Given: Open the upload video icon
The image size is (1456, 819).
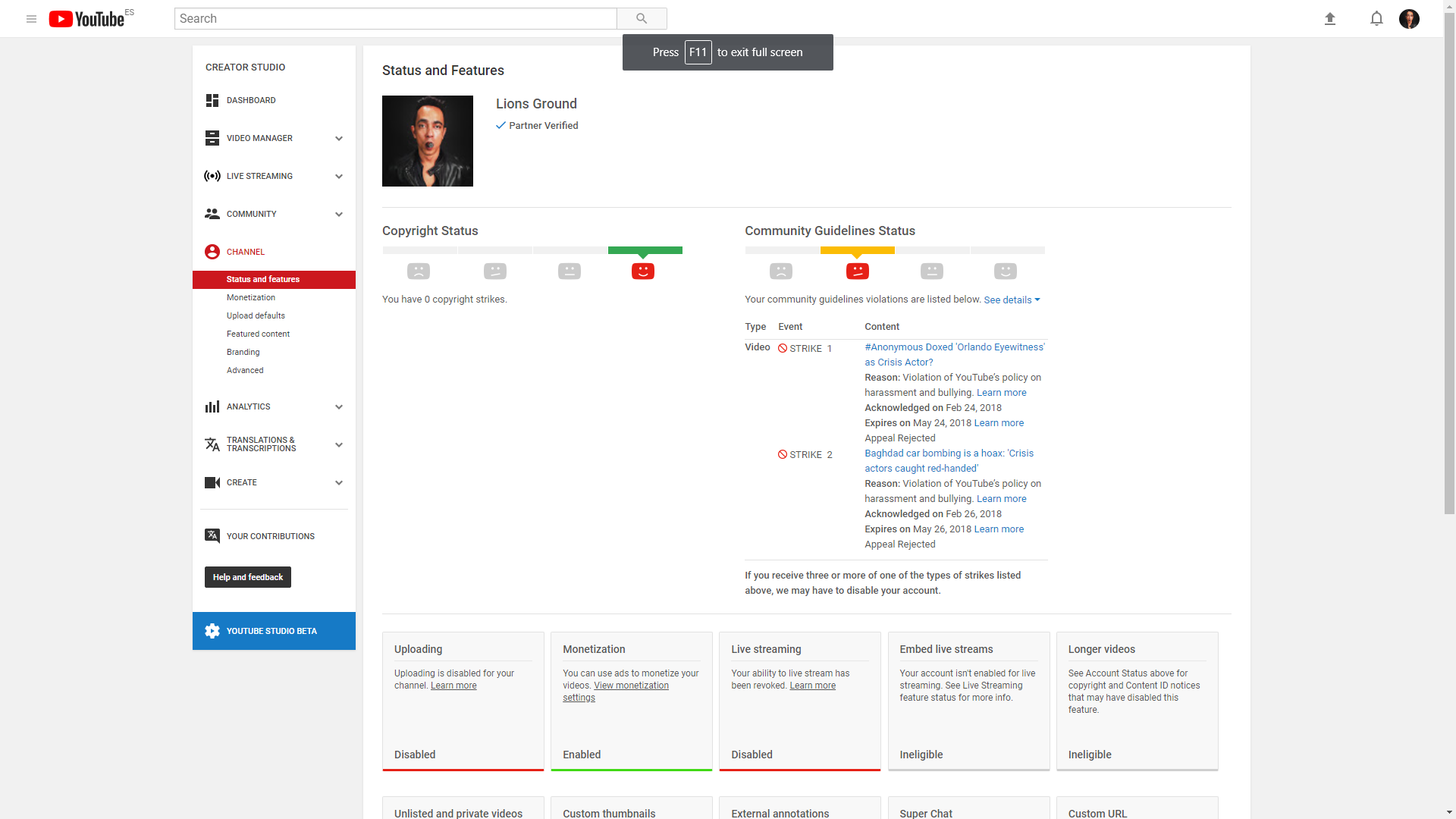Looking at the screenshot, I should (x=1329, y=19).
